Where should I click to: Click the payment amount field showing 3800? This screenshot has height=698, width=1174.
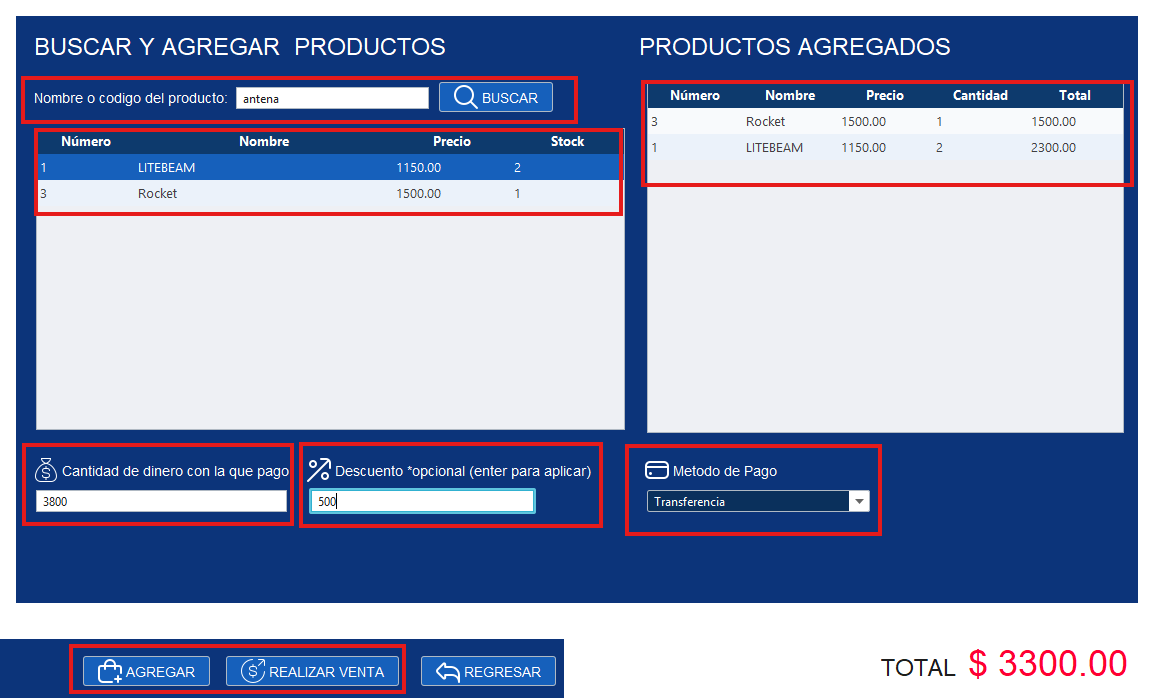click(x=158, y=499)
